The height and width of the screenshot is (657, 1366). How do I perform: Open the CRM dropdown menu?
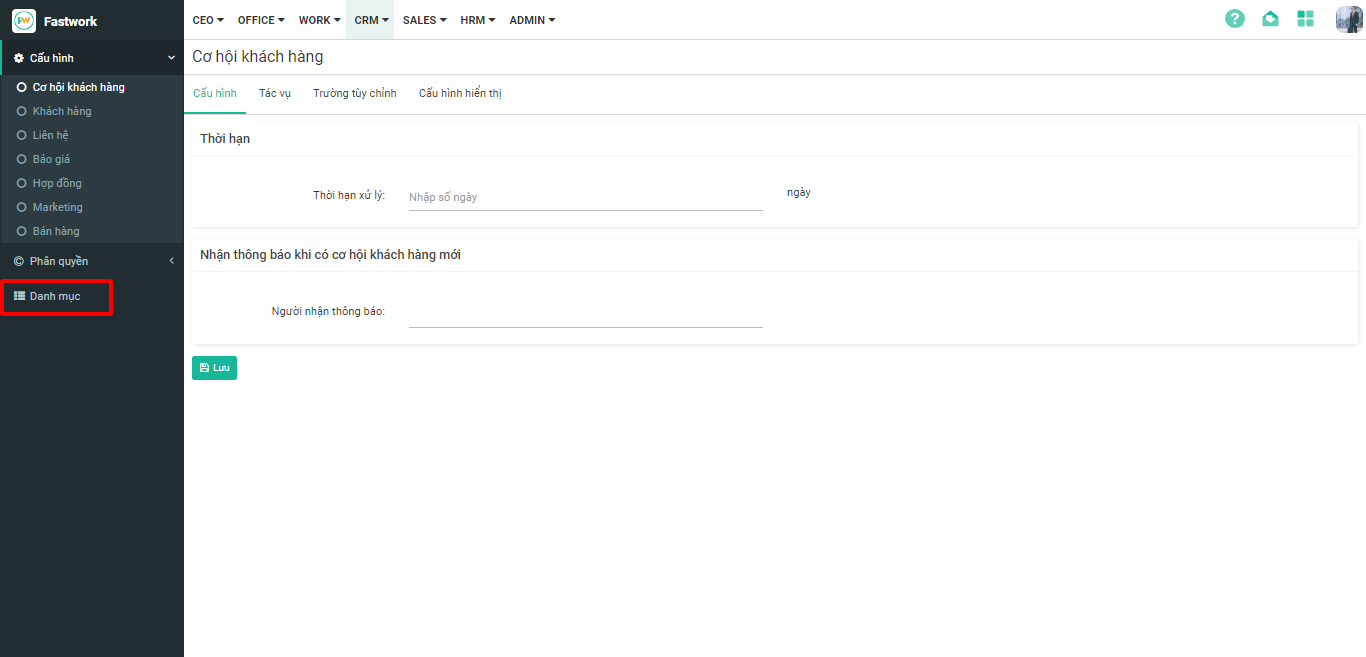point(371,20)
